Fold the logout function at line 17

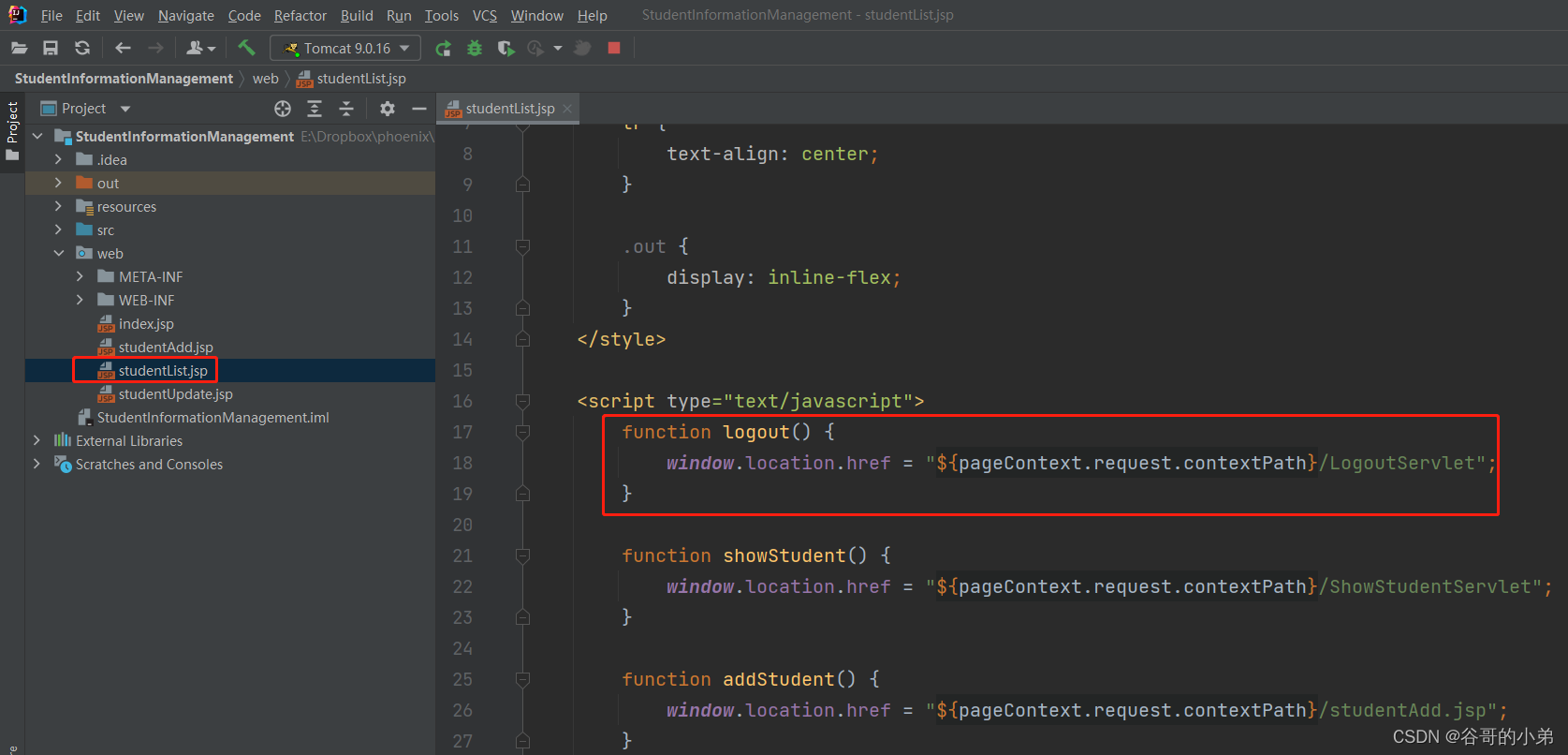click(523, 432)
